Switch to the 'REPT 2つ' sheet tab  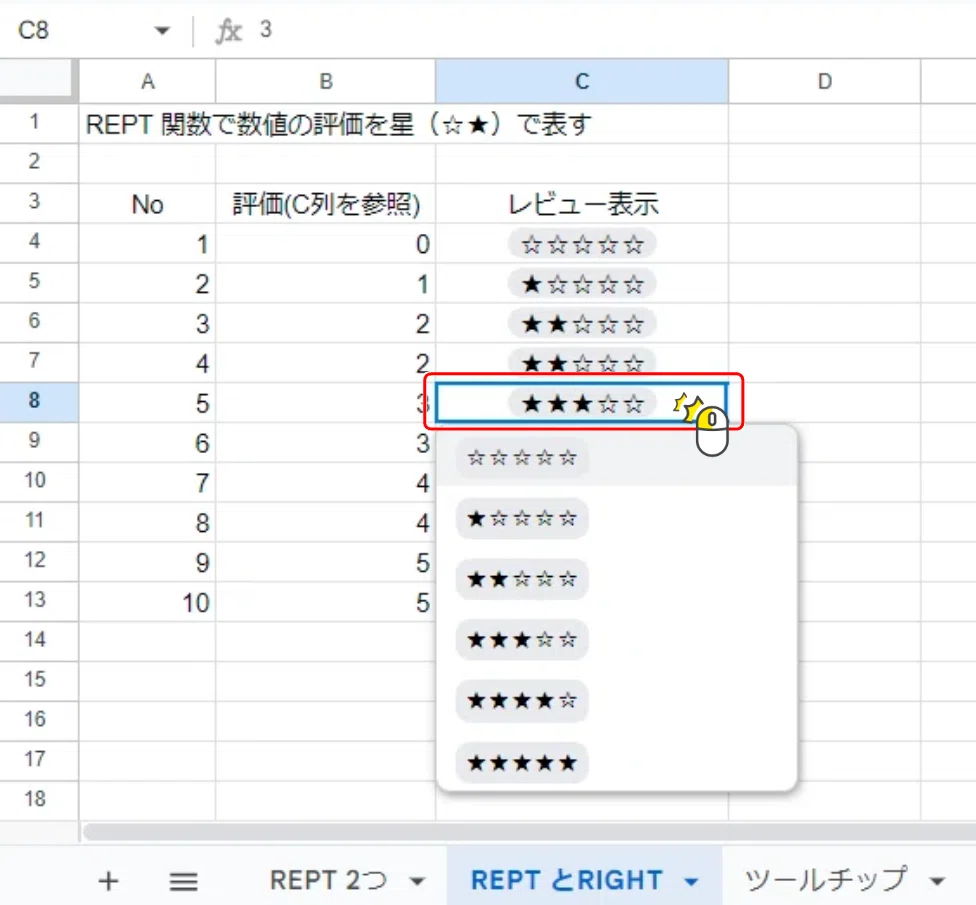(x=329, y=880)
